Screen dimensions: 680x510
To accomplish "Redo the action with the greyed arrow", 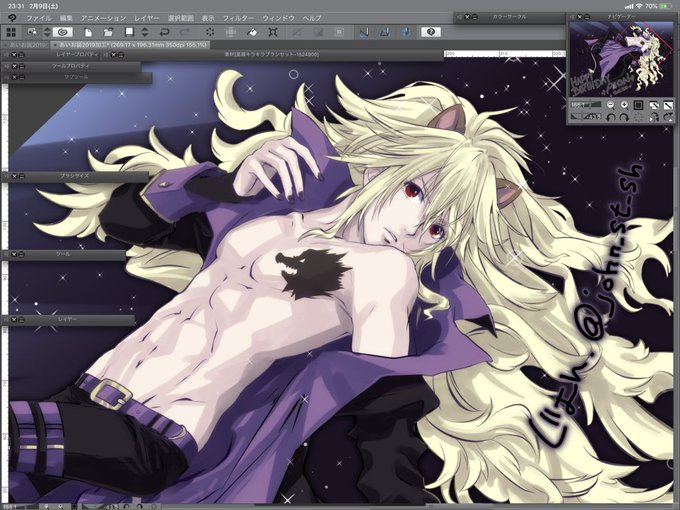I will (x=185, y=32).
